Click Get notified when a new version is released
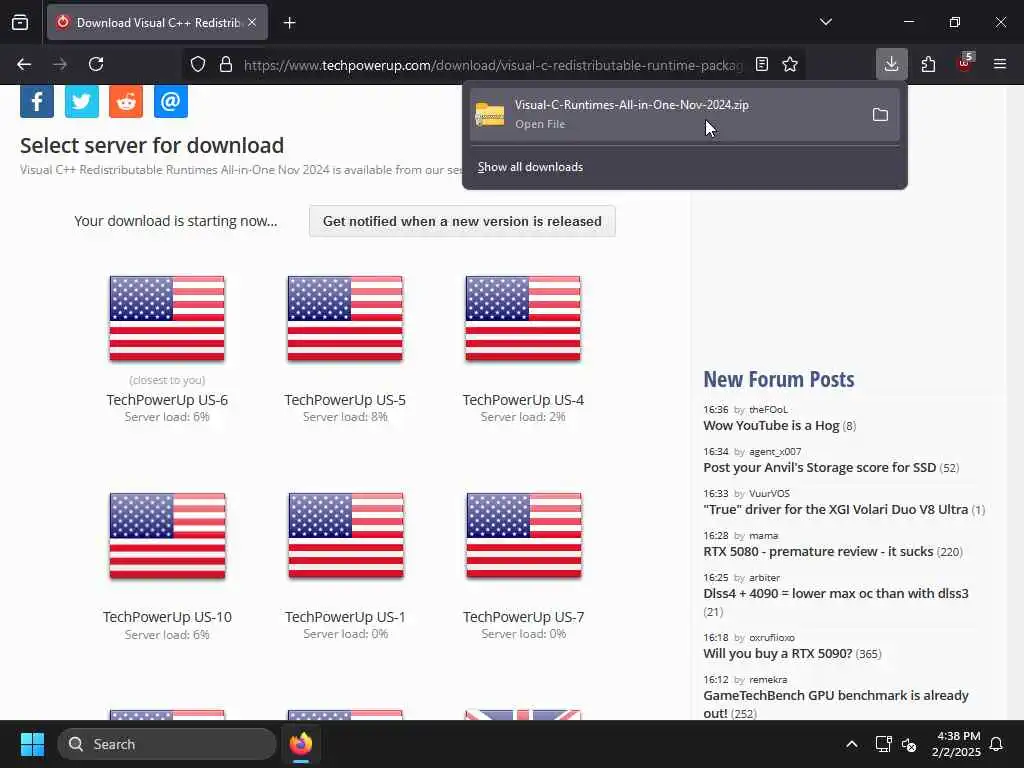 (x=462, y=221)
